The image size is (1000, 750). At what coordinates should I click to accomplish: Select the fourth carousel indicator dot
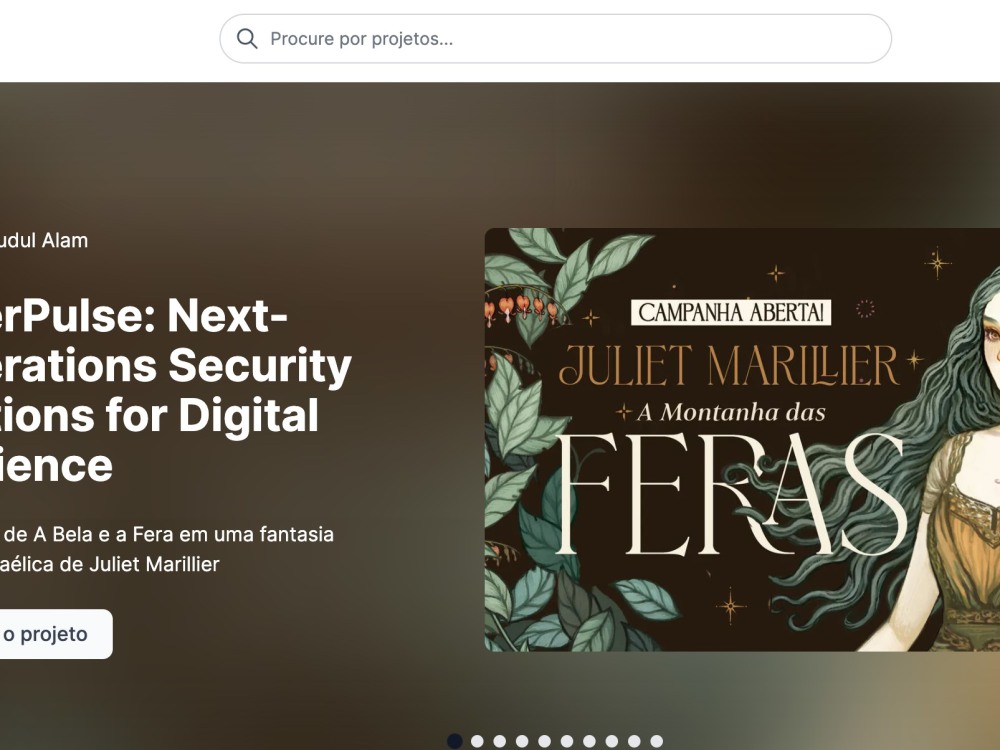click(522, 741)
